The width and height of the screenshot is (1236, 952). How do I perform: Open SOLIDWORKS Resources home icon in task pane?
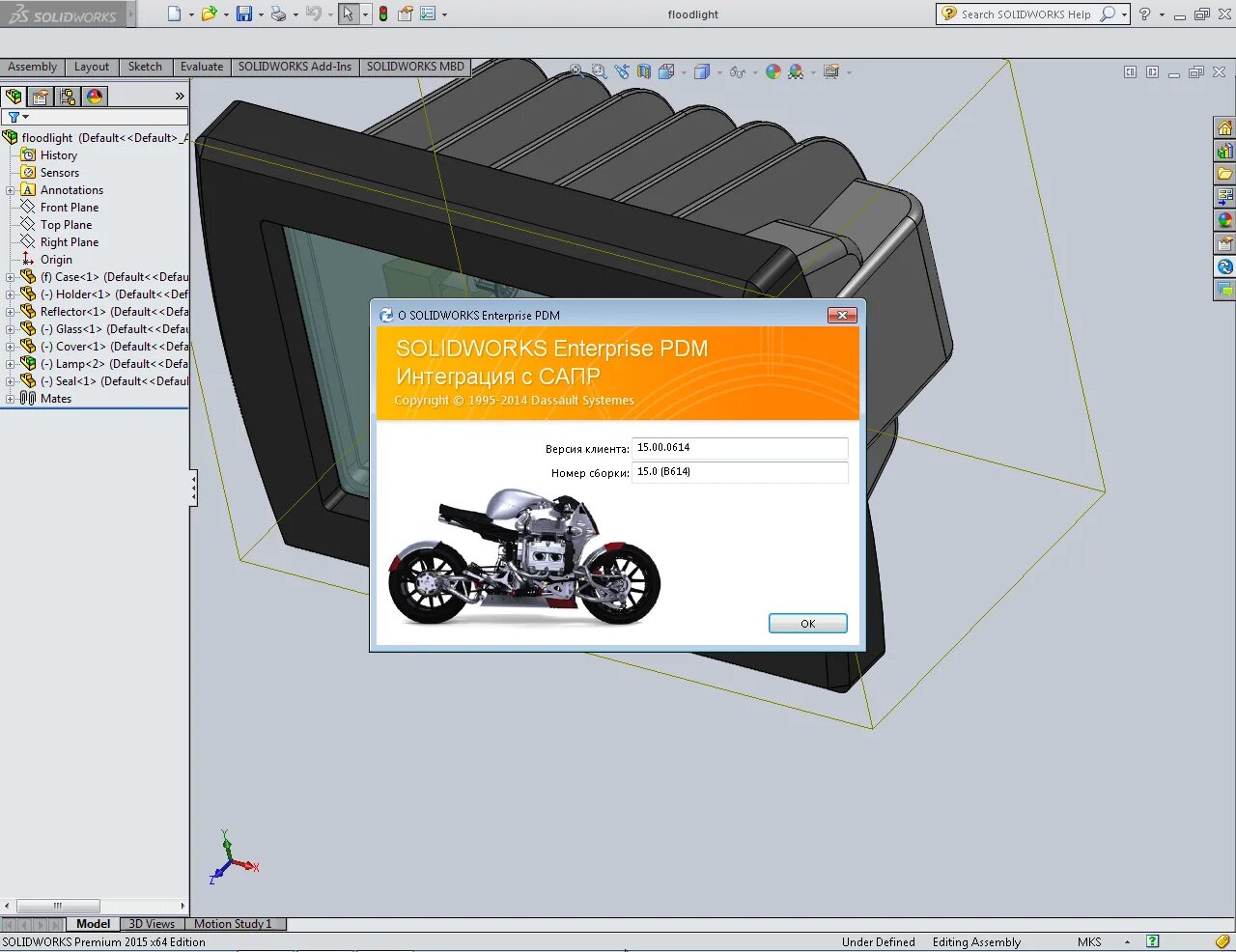[x=1224, y=127]
